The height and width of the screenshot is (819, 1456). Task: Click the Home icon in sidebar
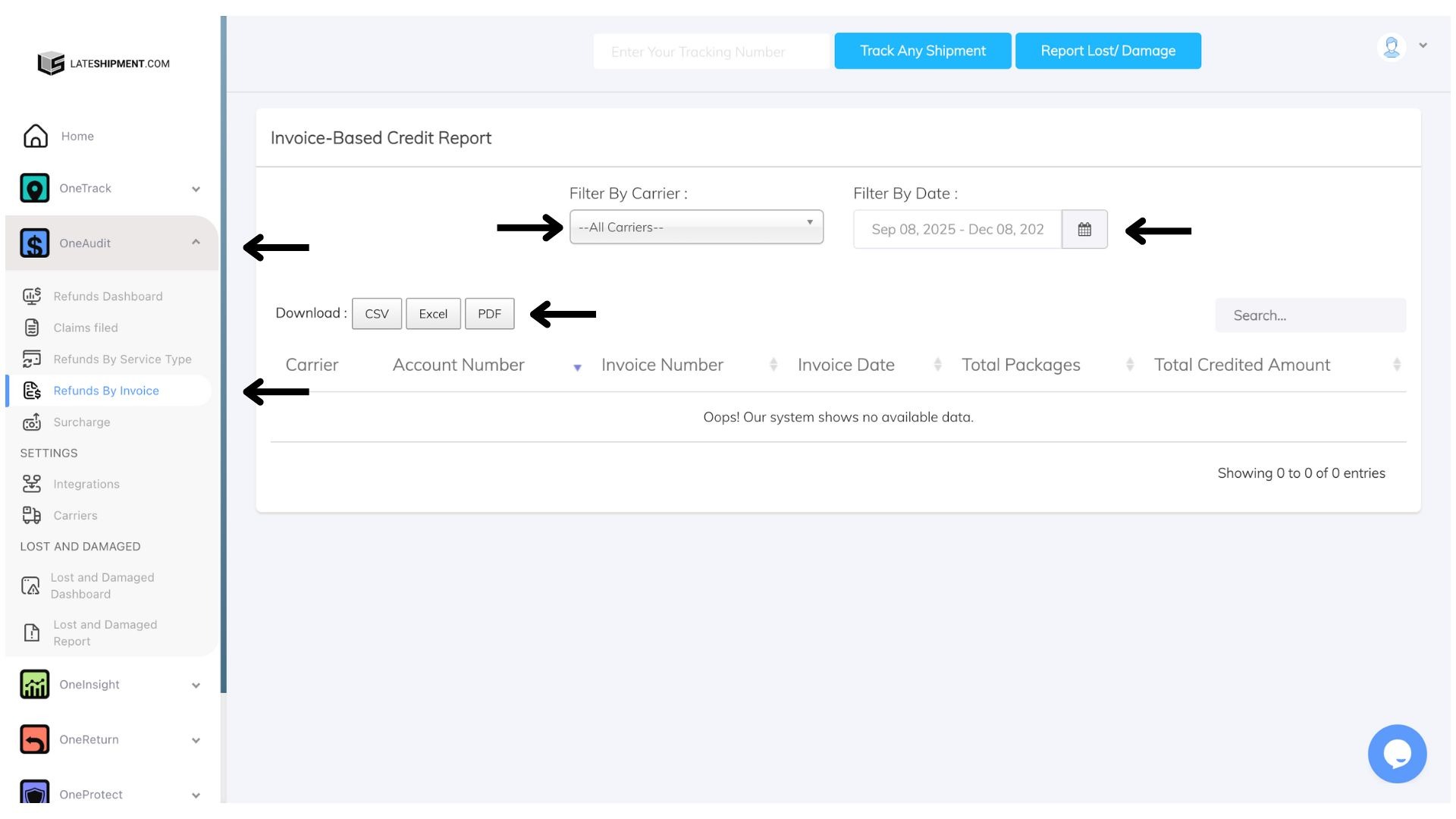point(35,136)
